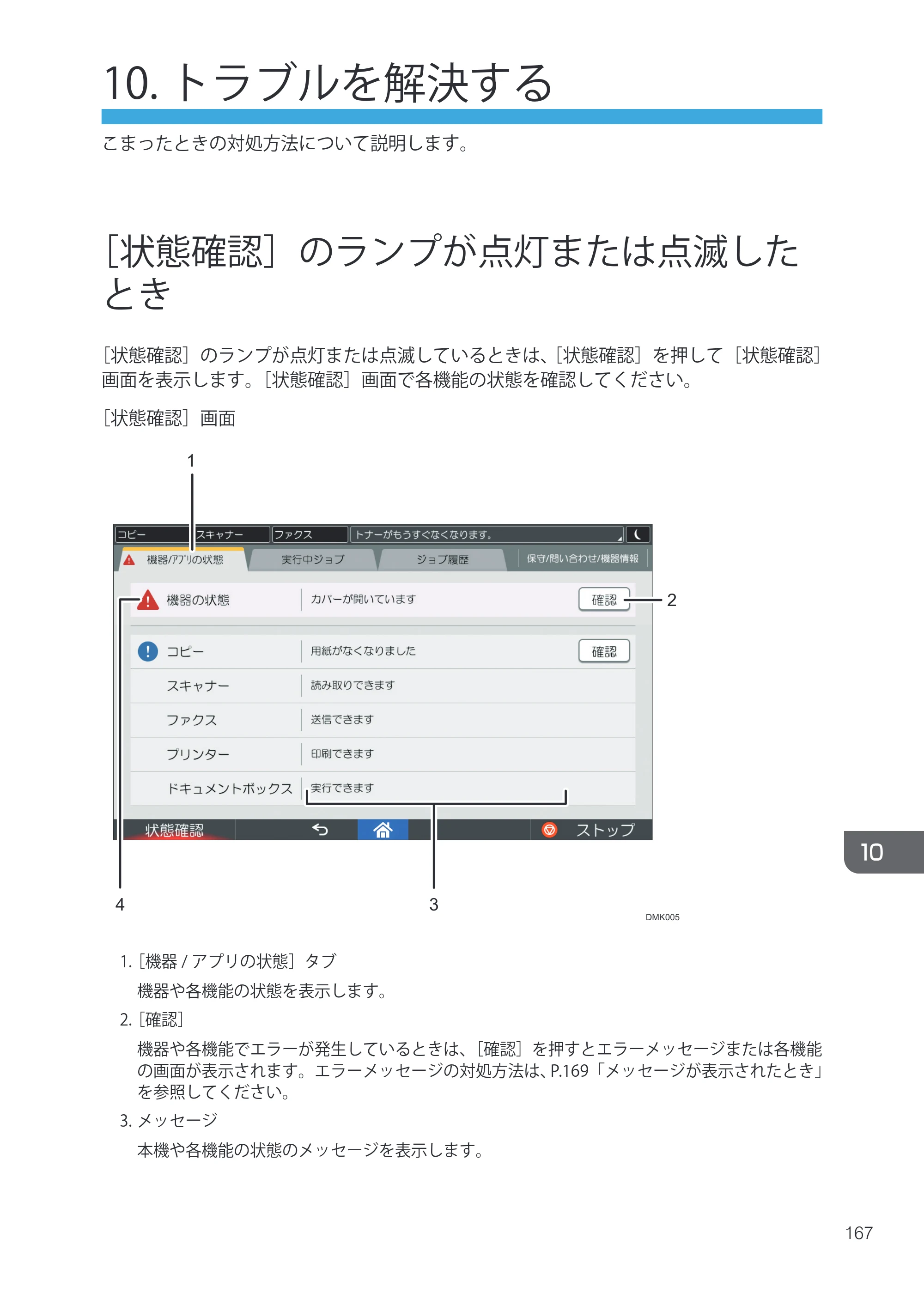
Task: Click the トナーがもうすぐなくなります message field
Action: pyautogui.click(x=486, y=534)
